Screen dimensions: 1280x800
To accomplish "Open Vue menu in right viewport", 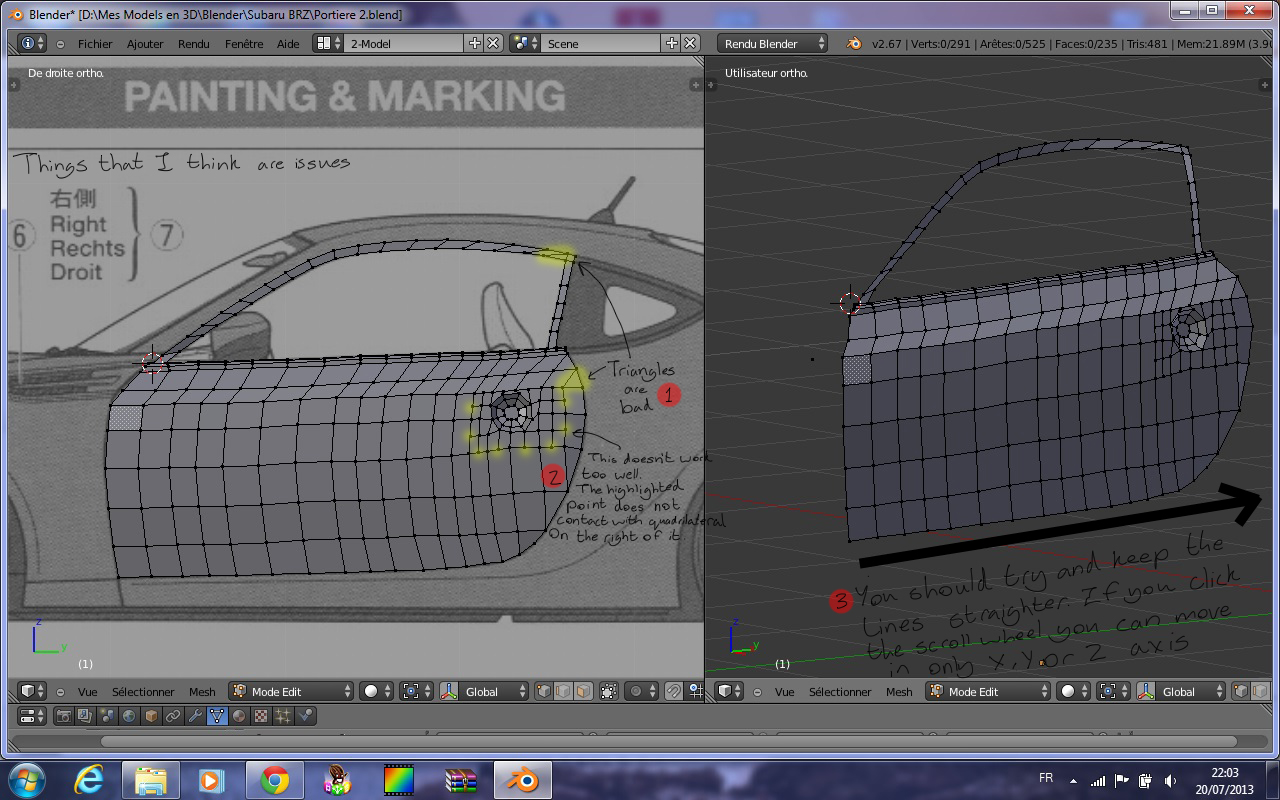I will coord(785,692).
